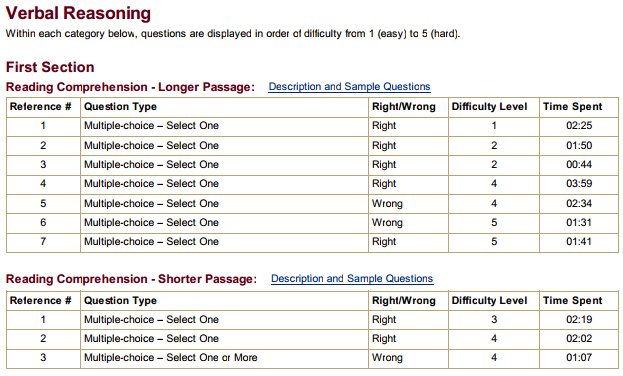Click the Reference # header in first table

point(41,107)
